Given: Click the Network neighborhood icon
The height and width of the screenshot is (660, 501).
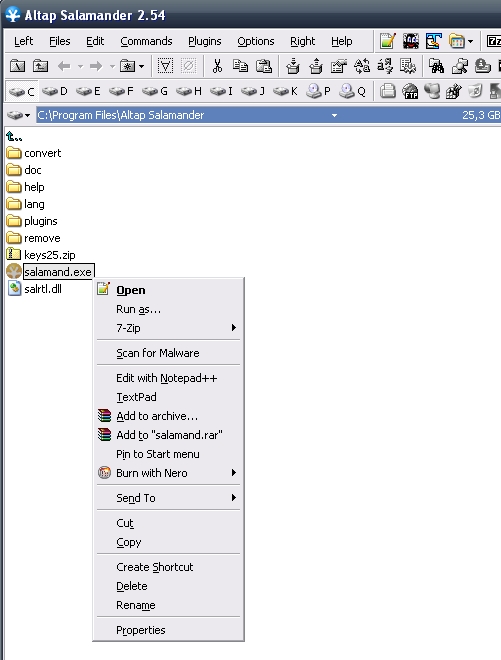Looking at the screenshot, I should [x=432, y=91].
